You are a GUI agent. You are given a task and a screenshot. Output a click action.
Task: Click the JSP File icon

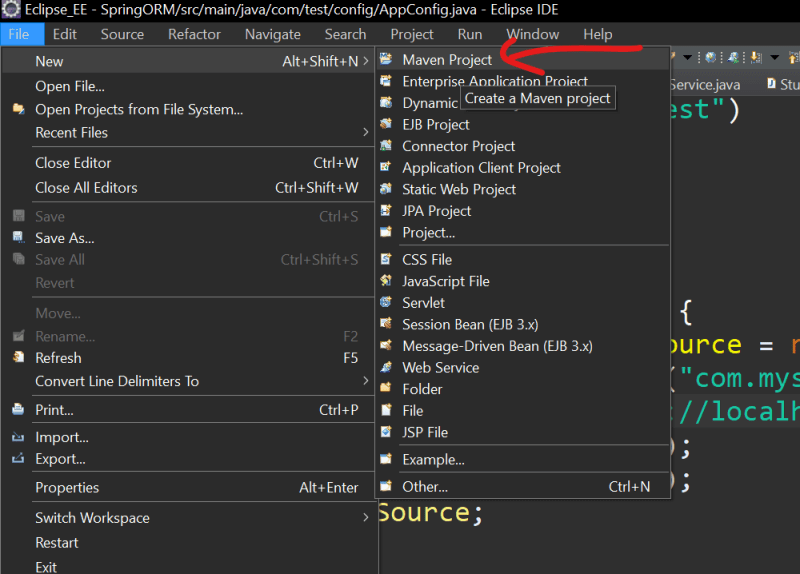click(386, 432)
